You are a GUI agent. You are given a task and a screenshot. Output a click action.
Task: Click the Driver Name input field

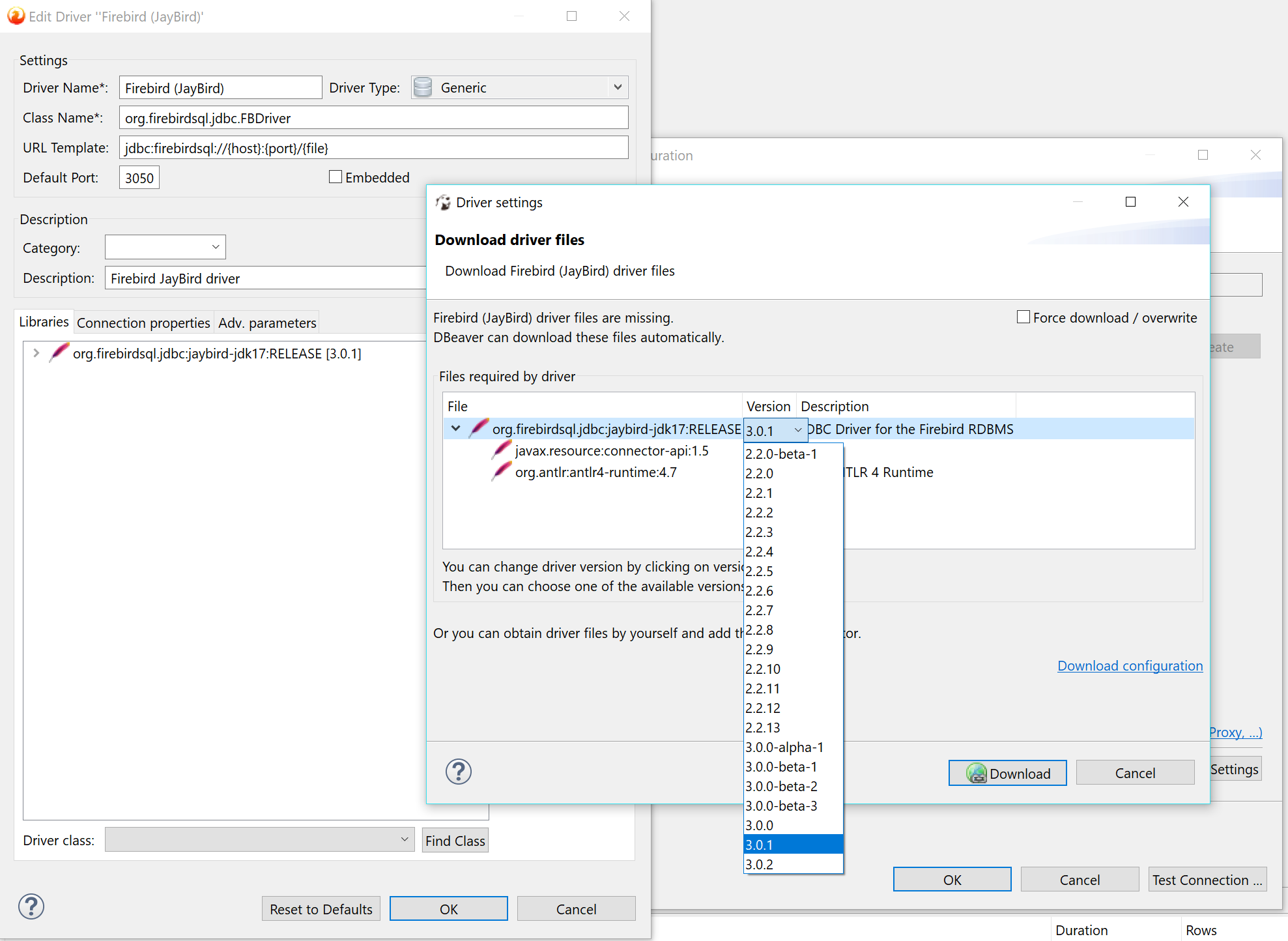pos(220,87)
